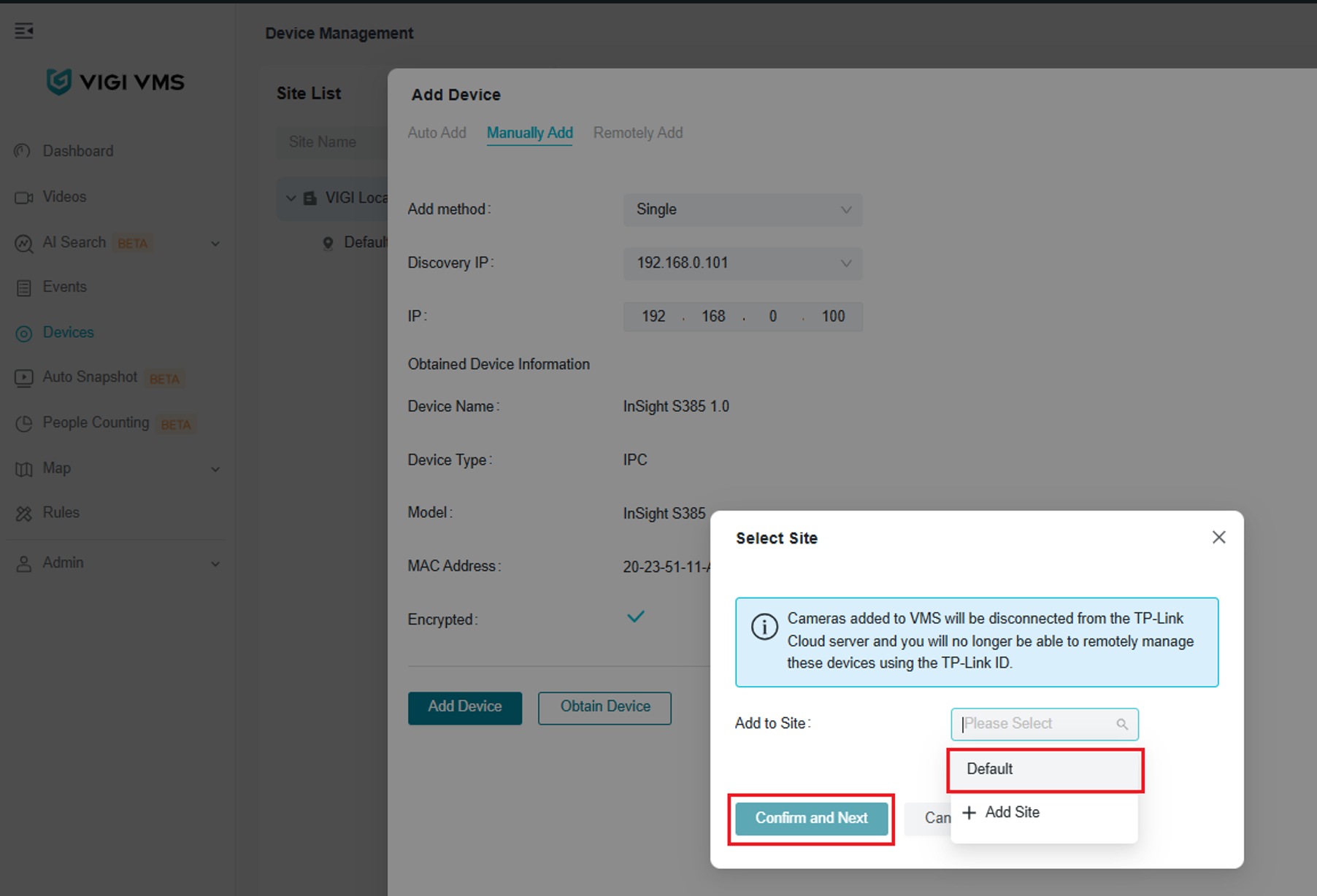
Task: Click the Add Device button
Action: click(465, 707)
